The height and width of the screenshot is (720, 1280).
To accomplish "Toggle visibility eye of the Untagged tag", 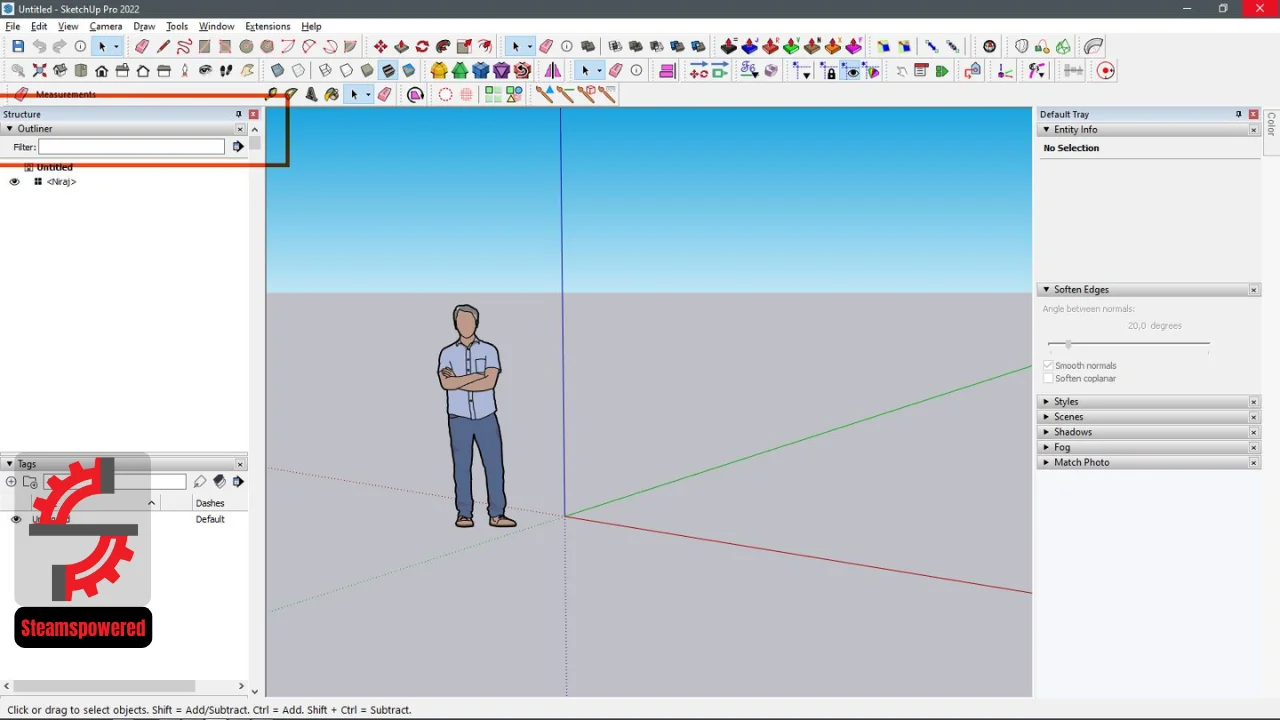I will [16, 519].
